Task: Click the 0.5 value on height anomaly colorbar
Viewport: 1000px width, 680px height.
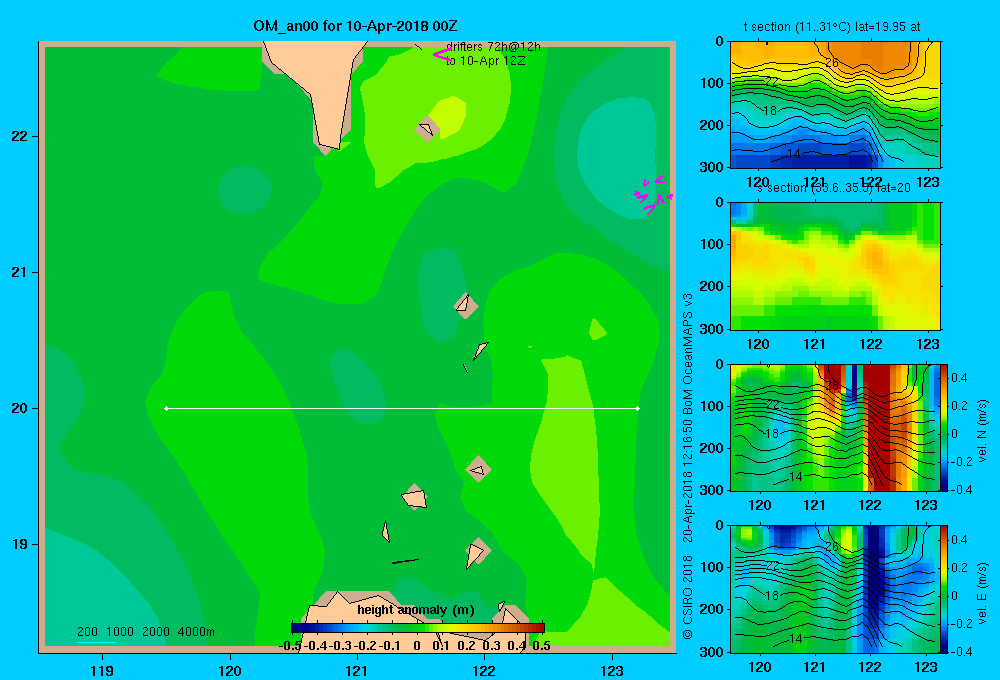Action: pyautogui.click(x=541, y=646)
